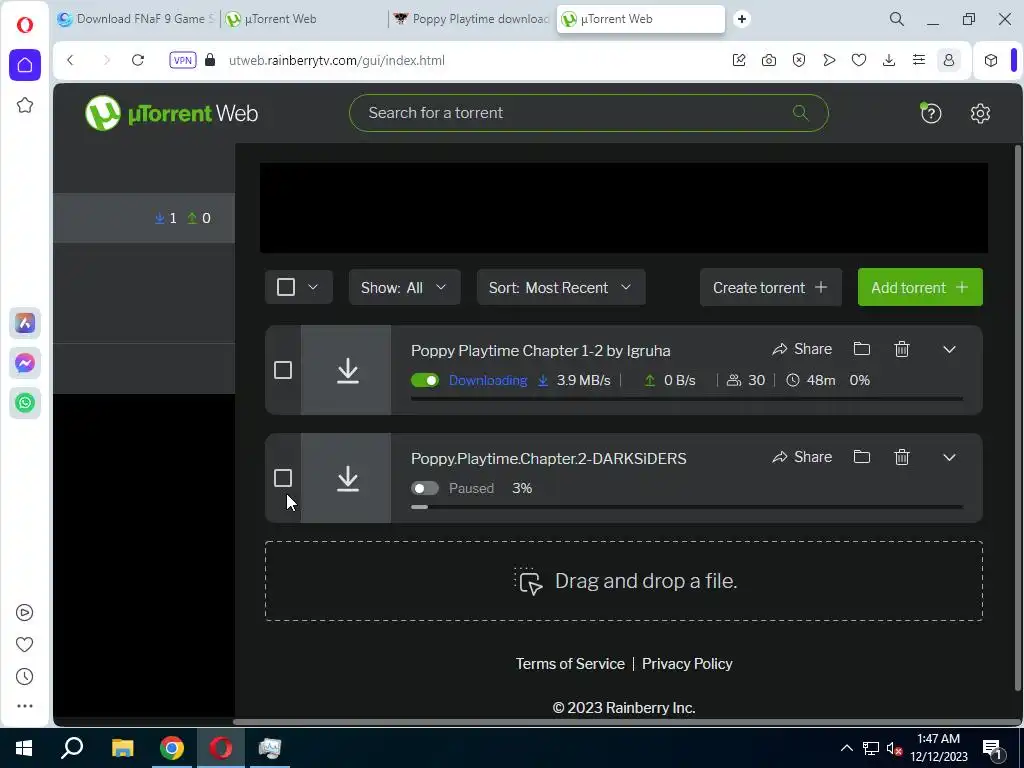Take a snapshot with camera icon

[769, 60]
